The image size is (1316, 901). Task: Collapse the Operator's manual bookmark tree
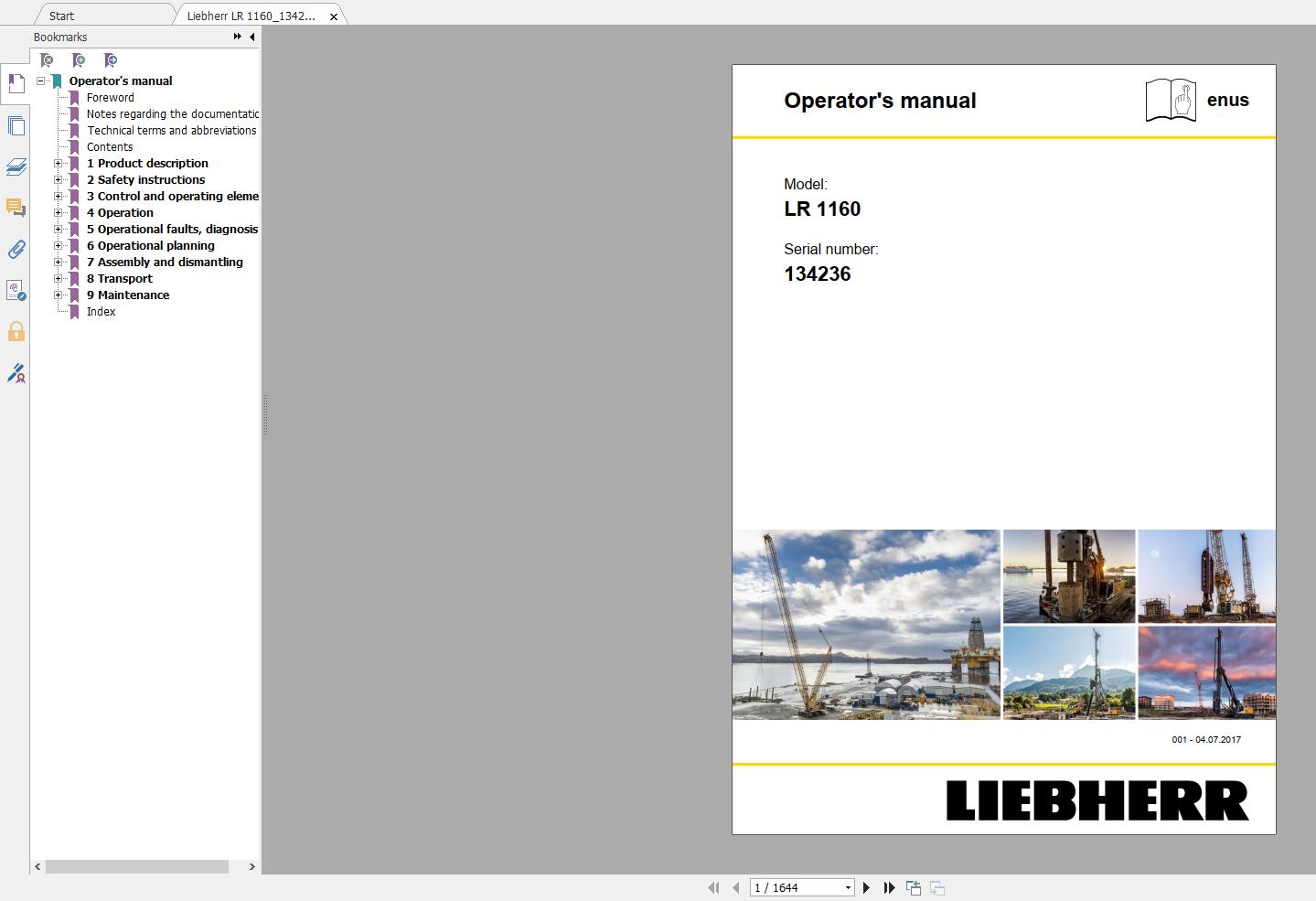39,80
